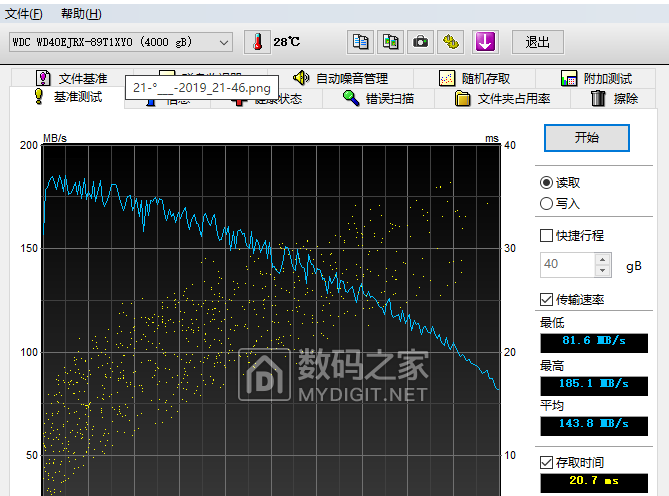Open the options wrench icon

coord(451,42)
